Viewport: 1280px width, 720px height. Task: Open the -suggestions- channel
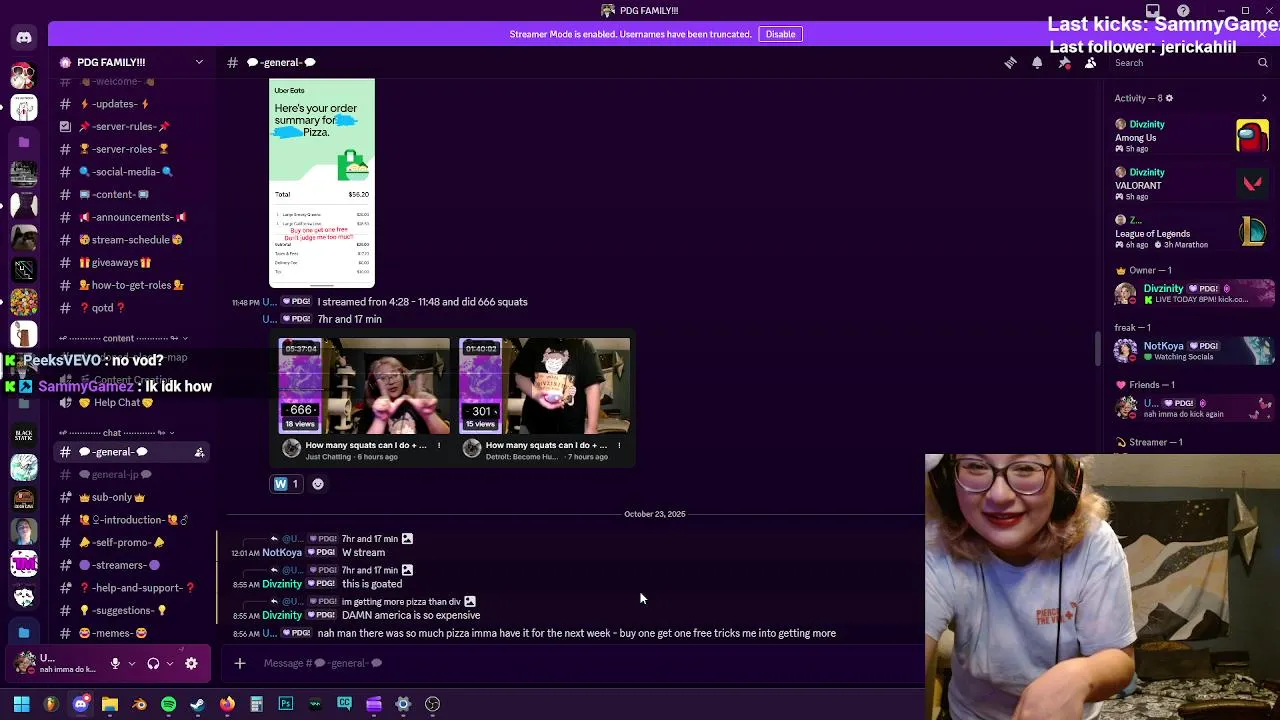(132, 611)
